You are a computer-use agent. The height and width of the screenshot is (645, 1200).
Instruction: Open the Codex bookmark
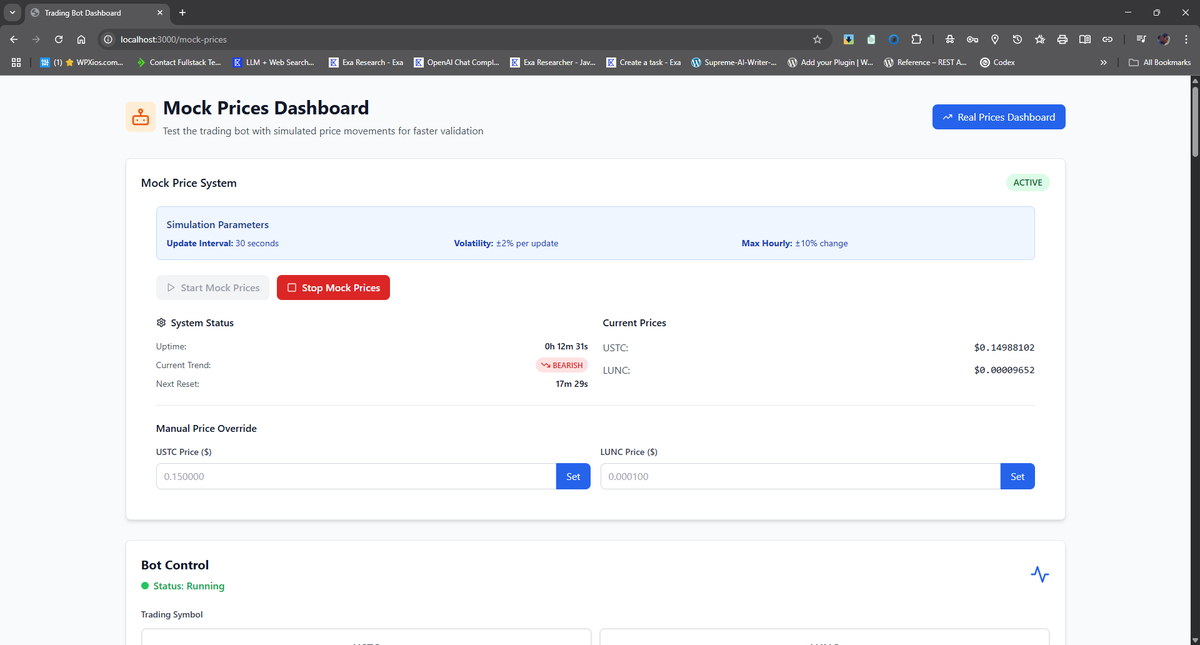tap(998, 62)
